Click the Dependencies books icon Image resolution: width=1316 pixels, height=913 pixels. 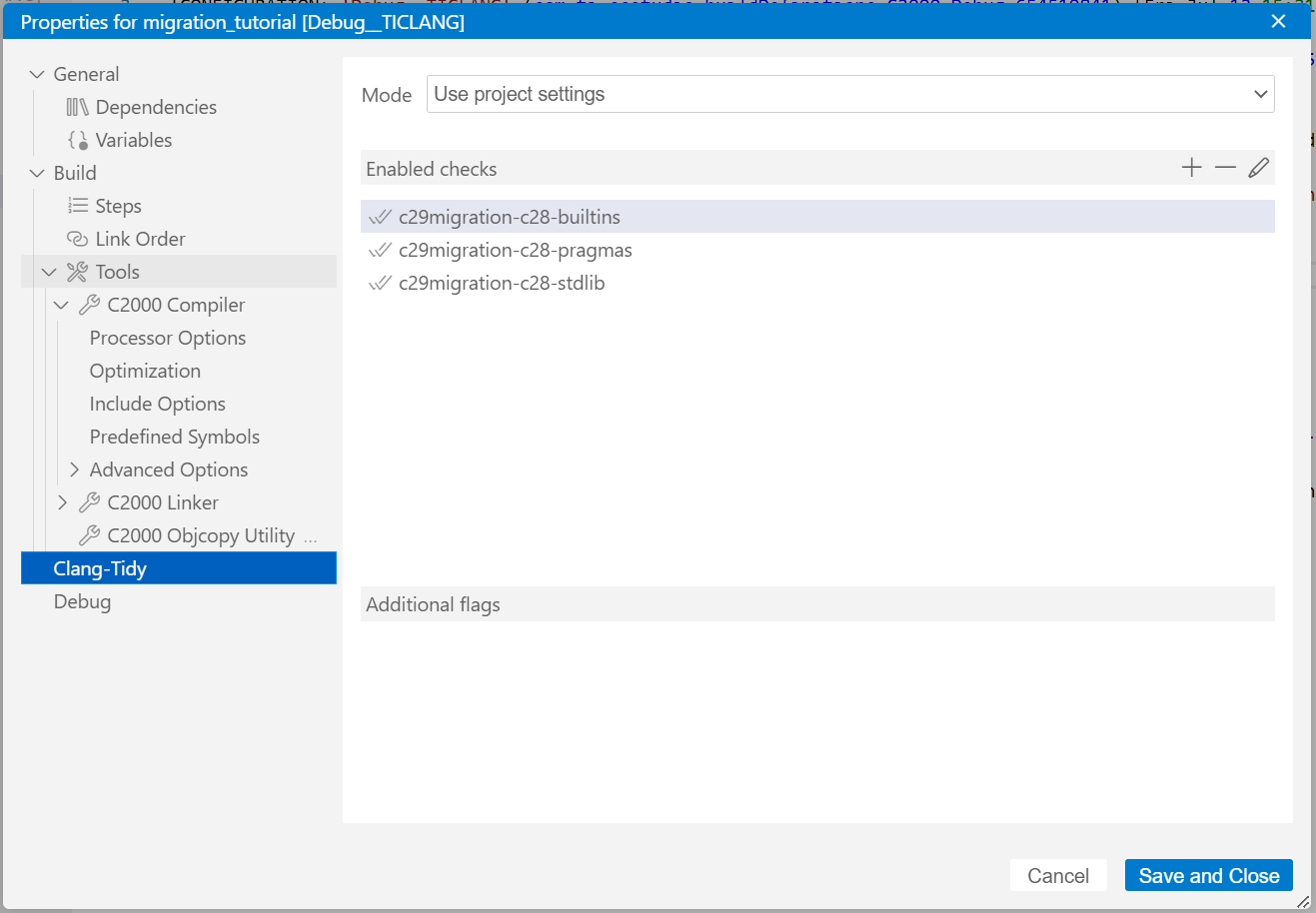pyautogui.click(x=77, y=107)
